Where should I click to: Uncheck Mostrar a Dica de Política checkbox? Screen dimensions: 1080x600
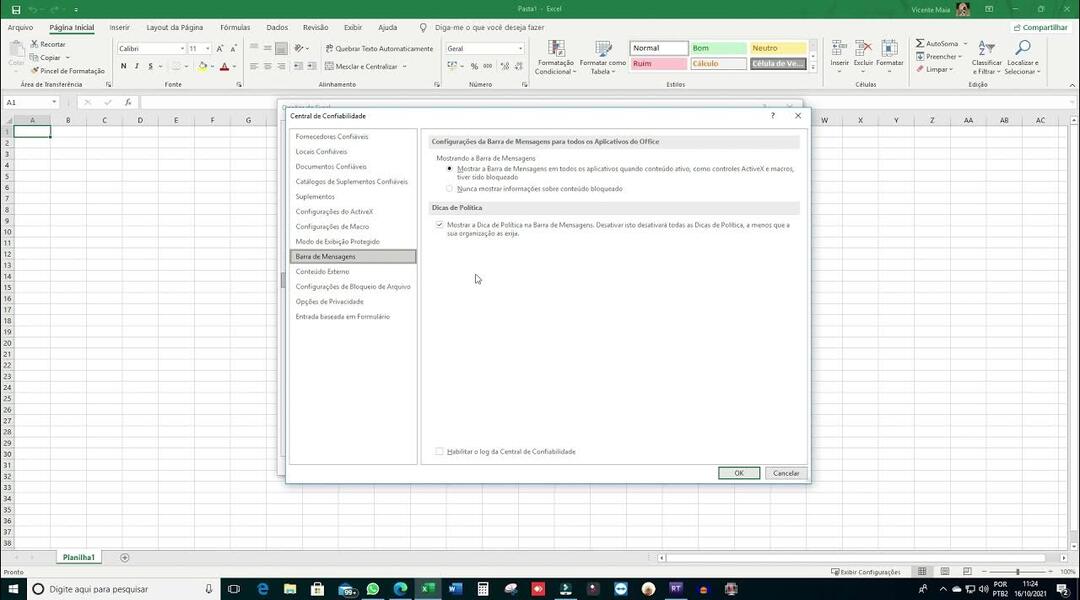click(439, 225)
